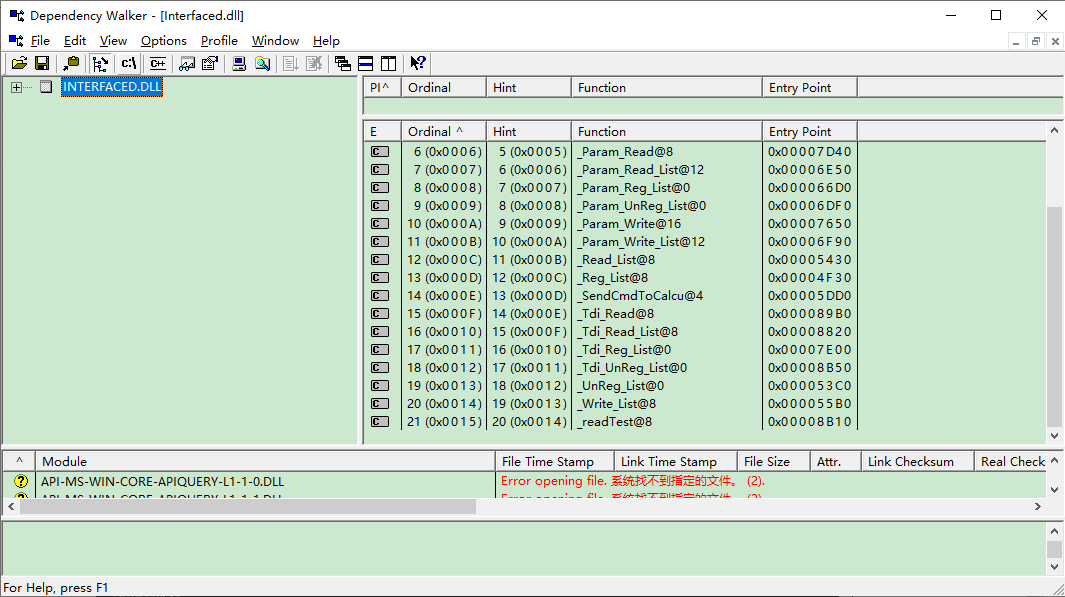Click the C icon for _Param_Read@8
The image size is (1065, 597).
pyautogui.click(x=380, y=151)
